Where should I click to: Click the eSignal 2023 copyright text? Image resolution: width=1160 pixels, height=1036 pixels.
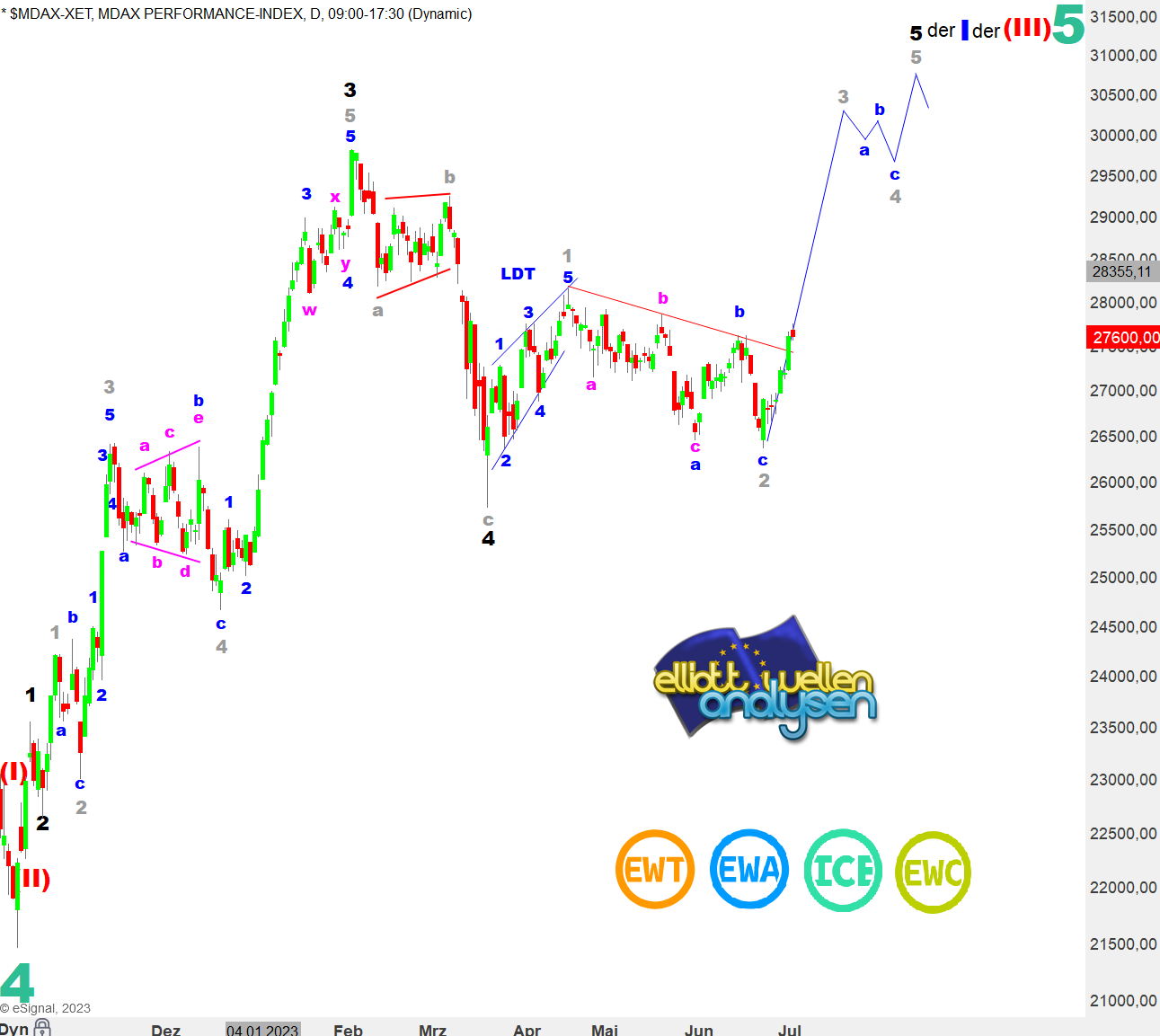[x=46, y=1008]
